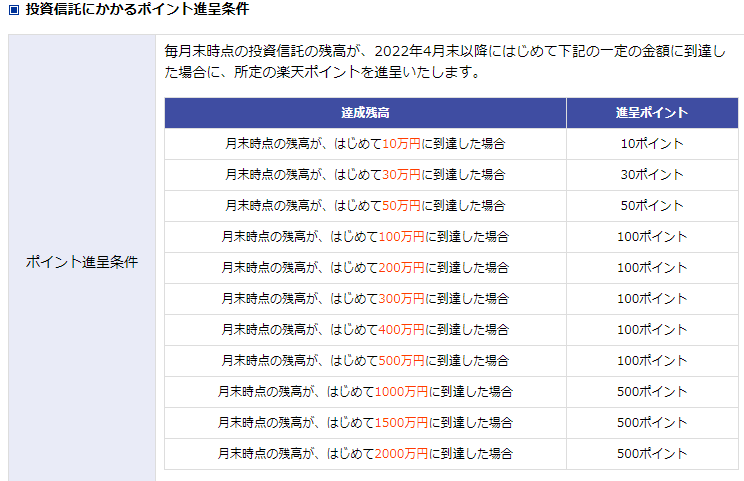Image resolution: width=744 pixels, height=481 pixels.
Task: Click the 進呈ポイント column header
Action: pyautogui.click(x=652, y=113)
